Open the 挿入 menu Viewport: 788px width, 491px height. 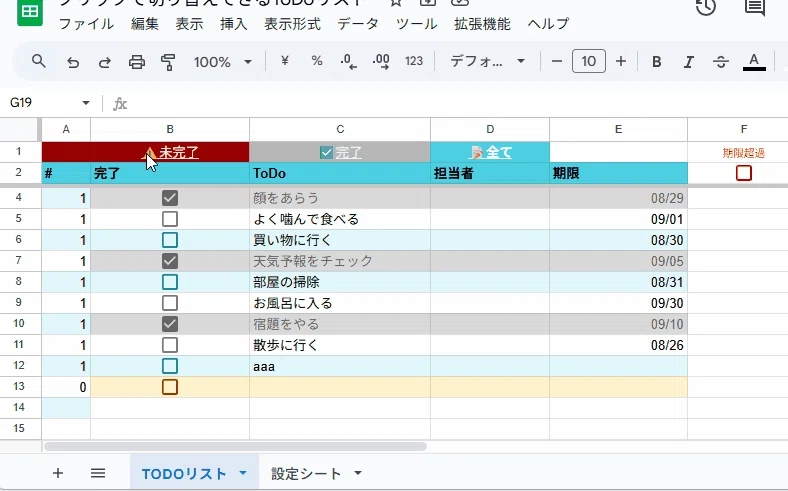234,24
